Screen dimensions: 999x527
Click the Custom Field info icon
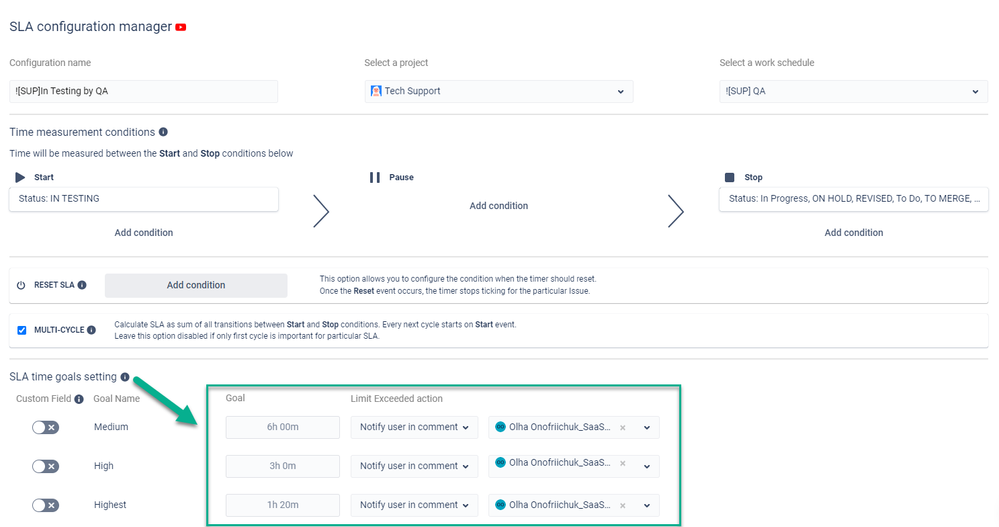pos(79,399)
